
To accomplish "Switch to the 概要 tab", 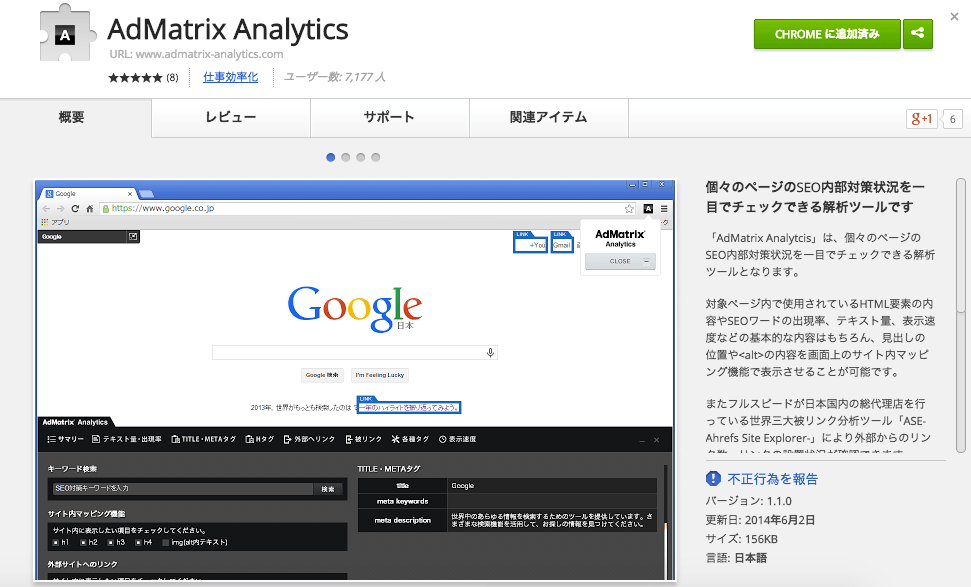I will pos(72,117).
